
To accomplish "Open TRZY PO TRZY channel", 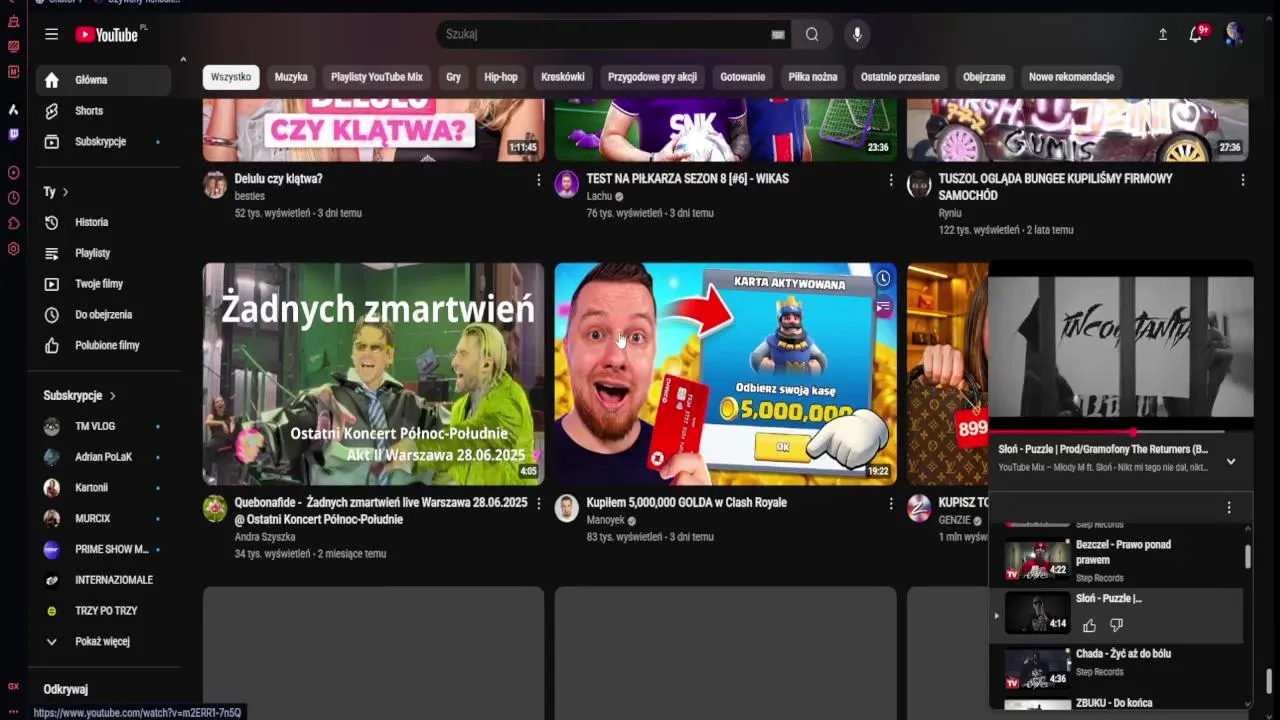I will (x=104, y=611).
